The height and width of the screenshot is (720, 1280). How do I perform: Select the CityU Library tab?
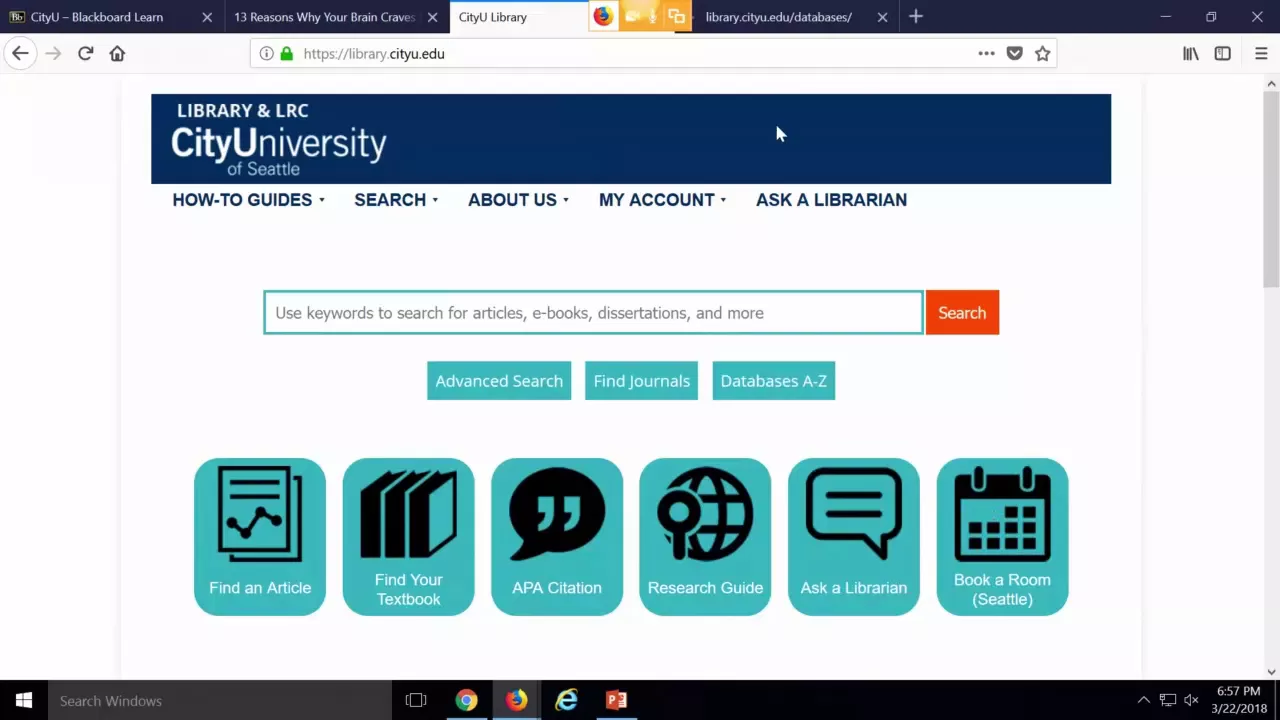tap(520, 17)
